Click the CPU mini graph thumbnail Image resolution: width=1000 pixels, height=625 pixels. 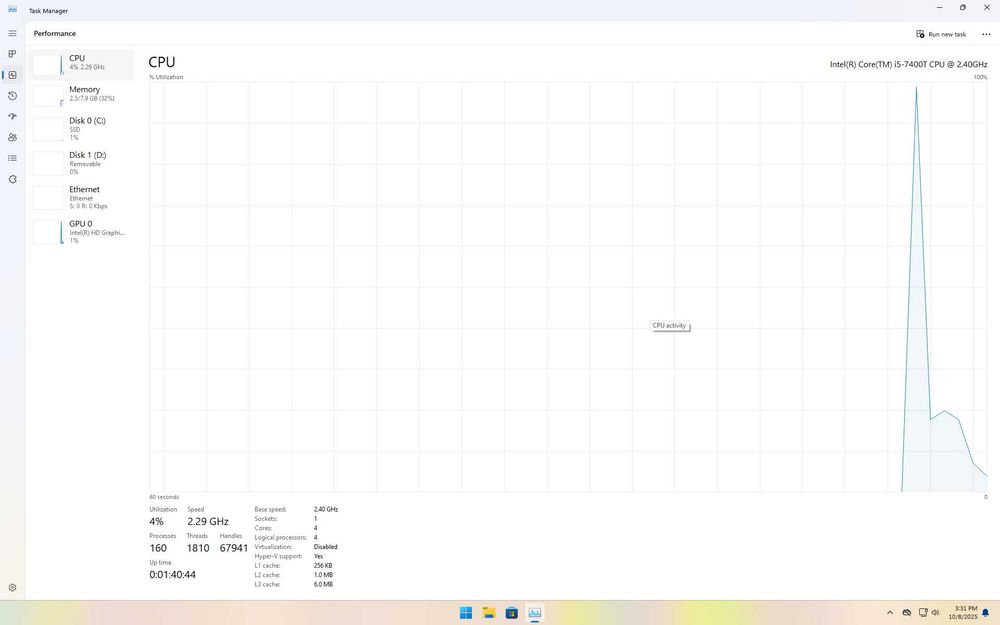pos(48,64)
